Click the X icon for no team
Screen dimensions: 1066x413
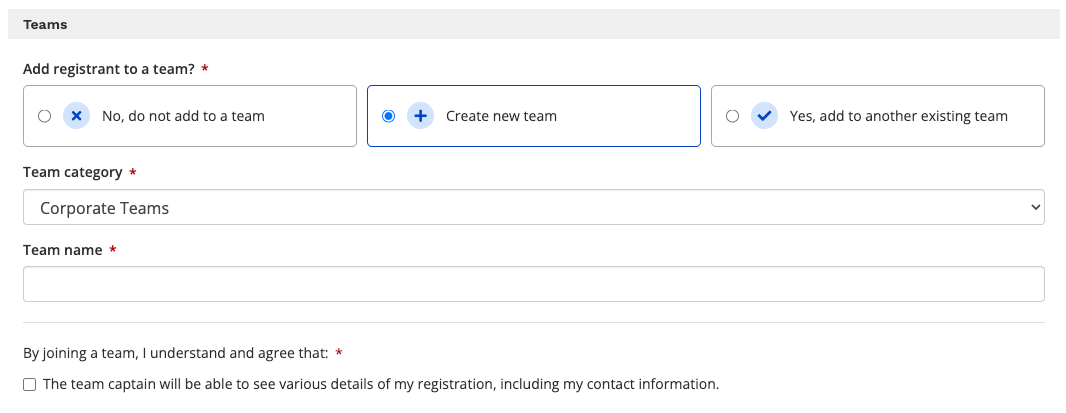[x=76, y=116]
